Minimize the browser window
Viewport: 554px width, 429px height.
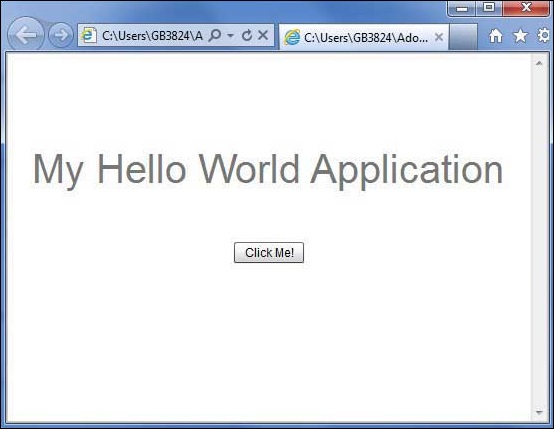pyautogui.click(x=462, y=8)
